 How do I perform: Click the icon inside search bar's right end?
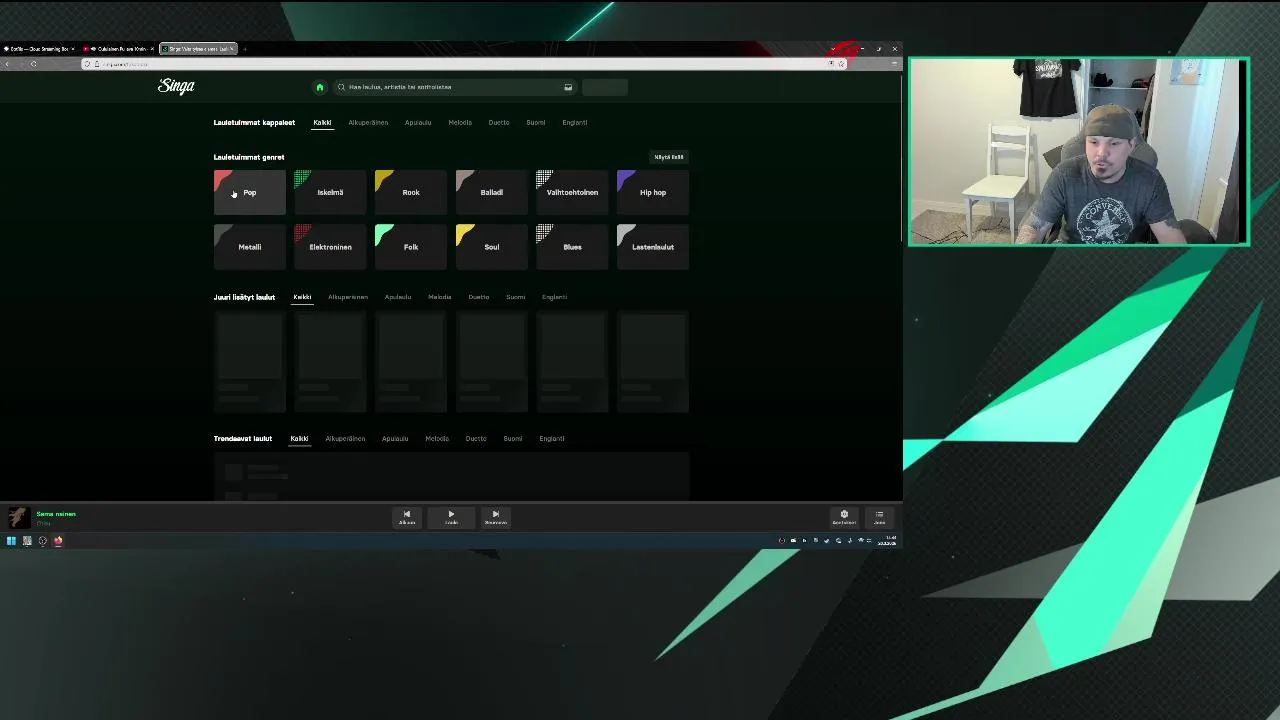pos(568,87)
